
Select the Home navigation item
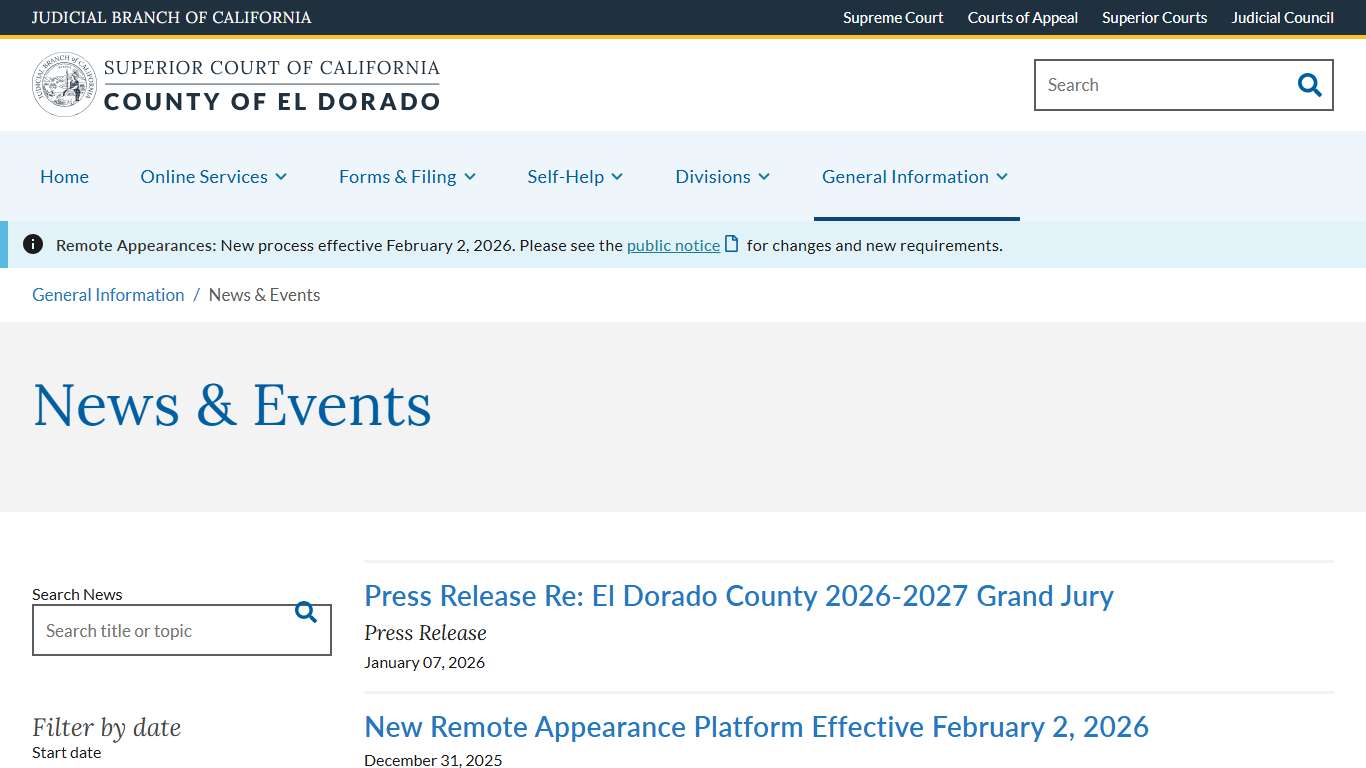[x=64, y=176]
